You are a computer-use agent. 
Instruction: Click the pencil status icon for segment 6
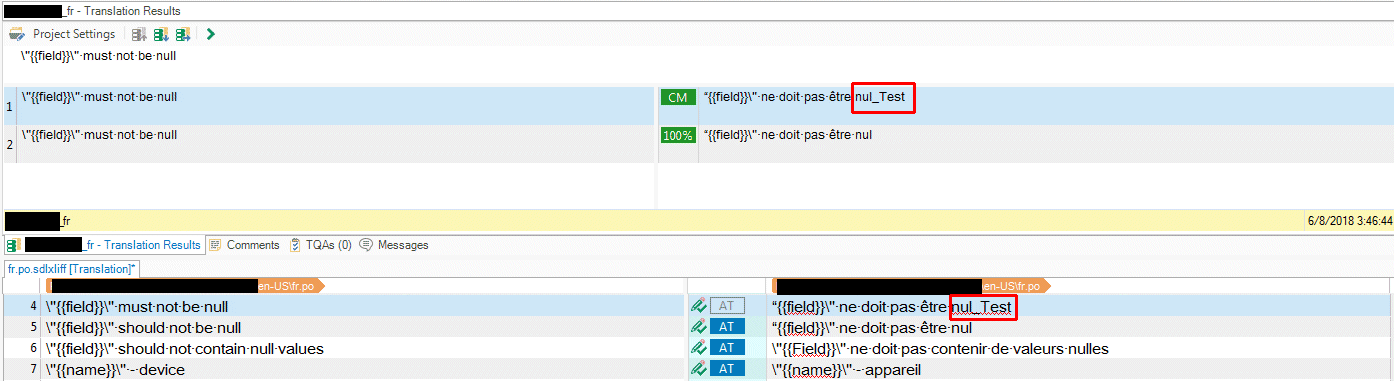click(x=699, y=348)
